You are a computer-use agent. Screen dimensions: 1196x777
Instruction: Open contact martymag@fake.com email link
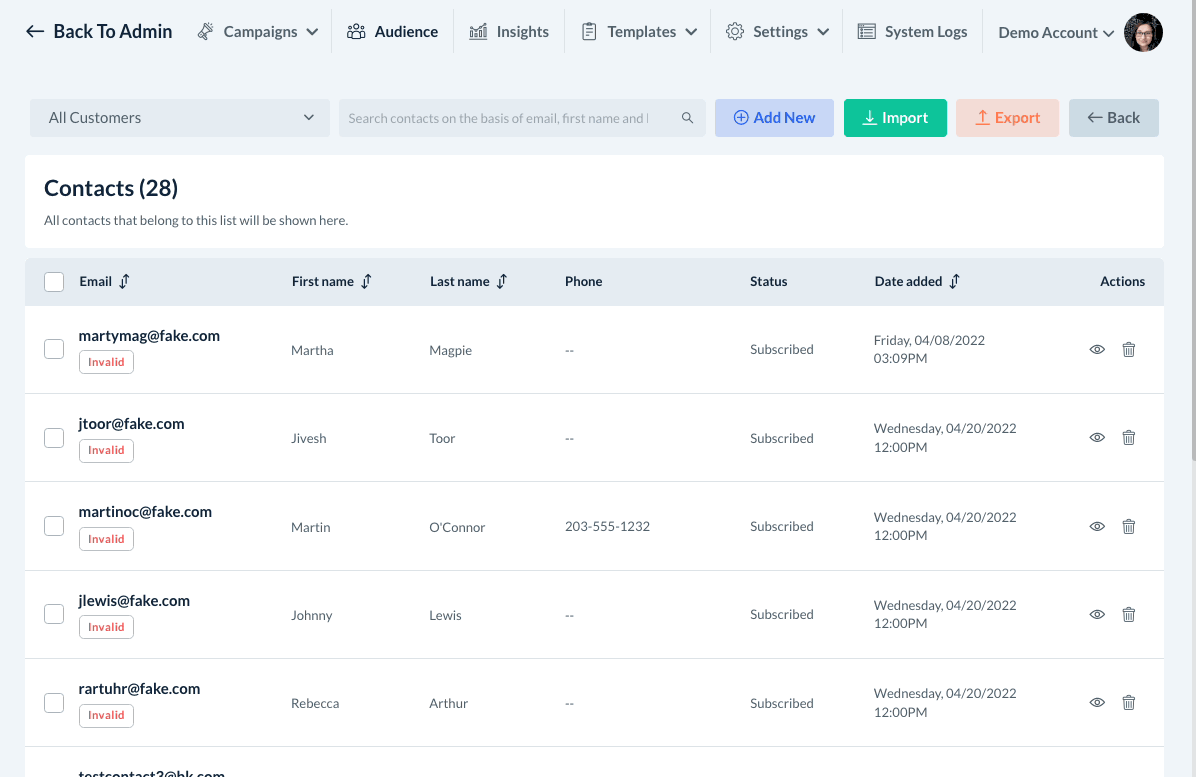pyautogui.click(x=149, y=336)
